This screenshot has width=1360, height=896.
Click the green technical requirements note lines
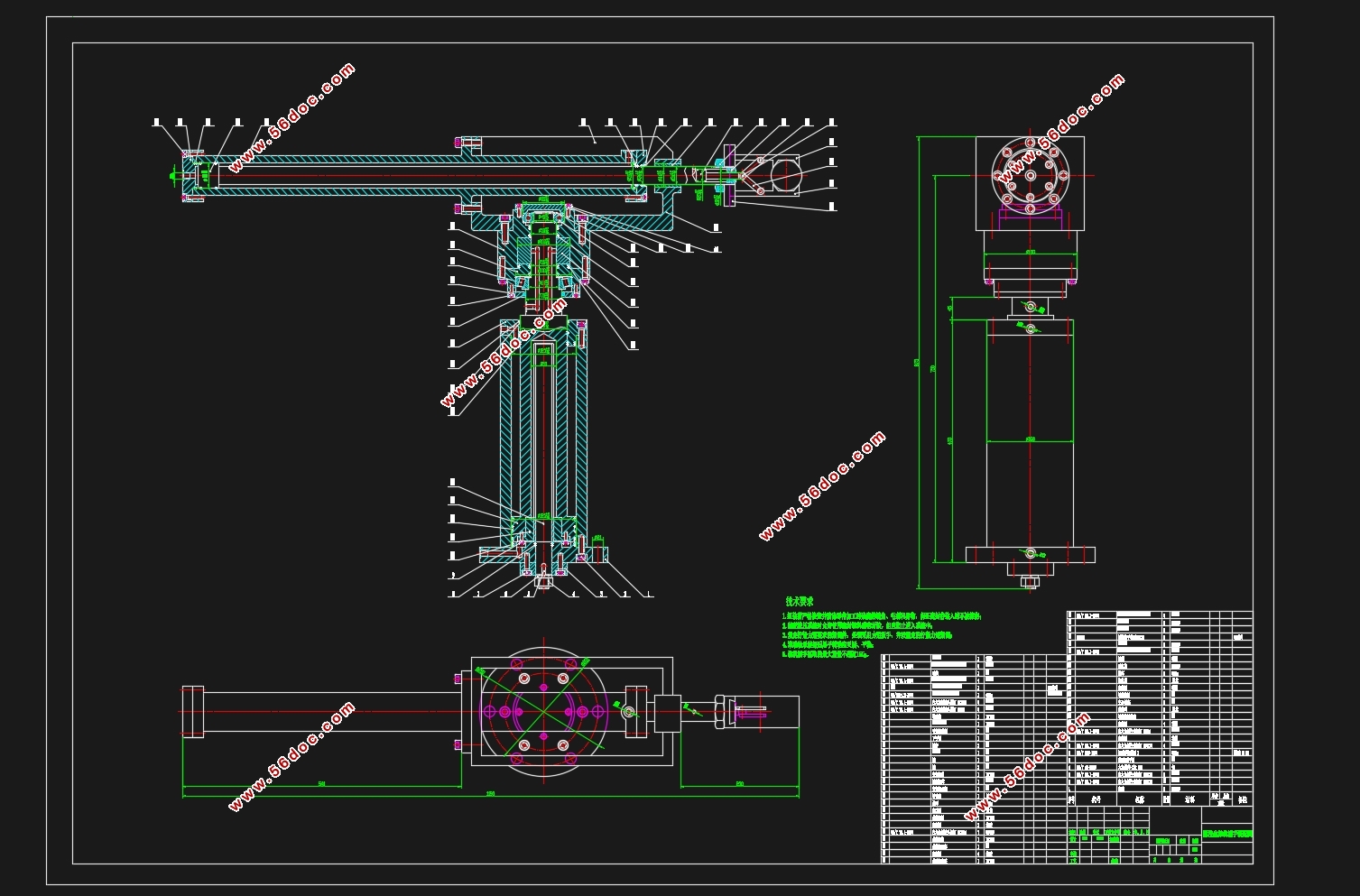click(882, 635)
